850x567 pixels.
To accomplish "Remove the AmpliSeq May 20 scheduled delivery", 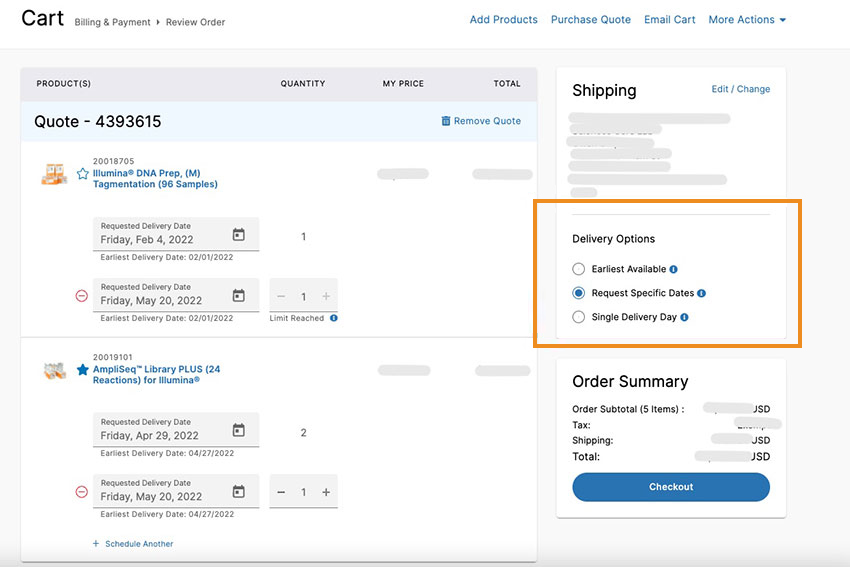I will pos(82,492).
